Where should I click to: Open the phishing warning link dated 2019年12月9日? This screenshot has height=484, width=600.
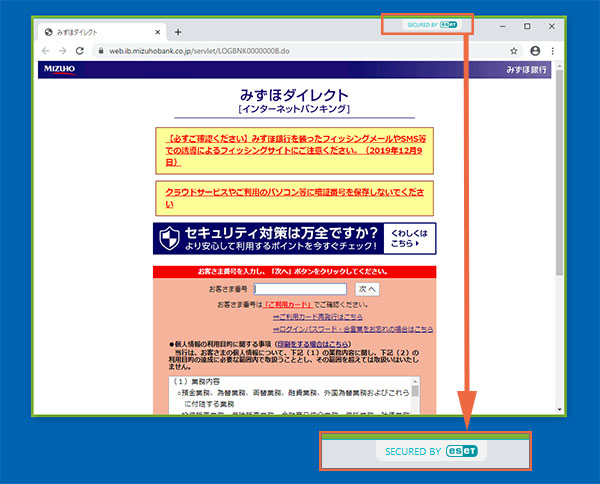pos(295,150)
